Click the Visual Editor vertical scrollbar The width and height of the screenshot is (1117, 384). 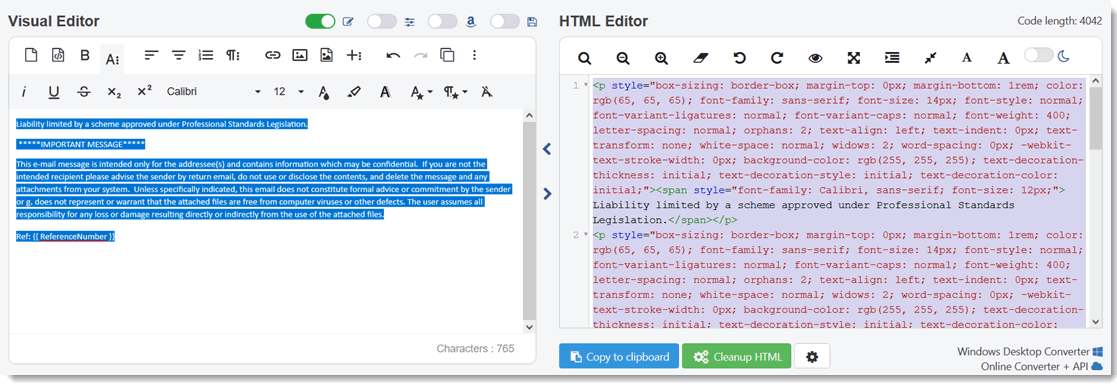click(529, 221)
